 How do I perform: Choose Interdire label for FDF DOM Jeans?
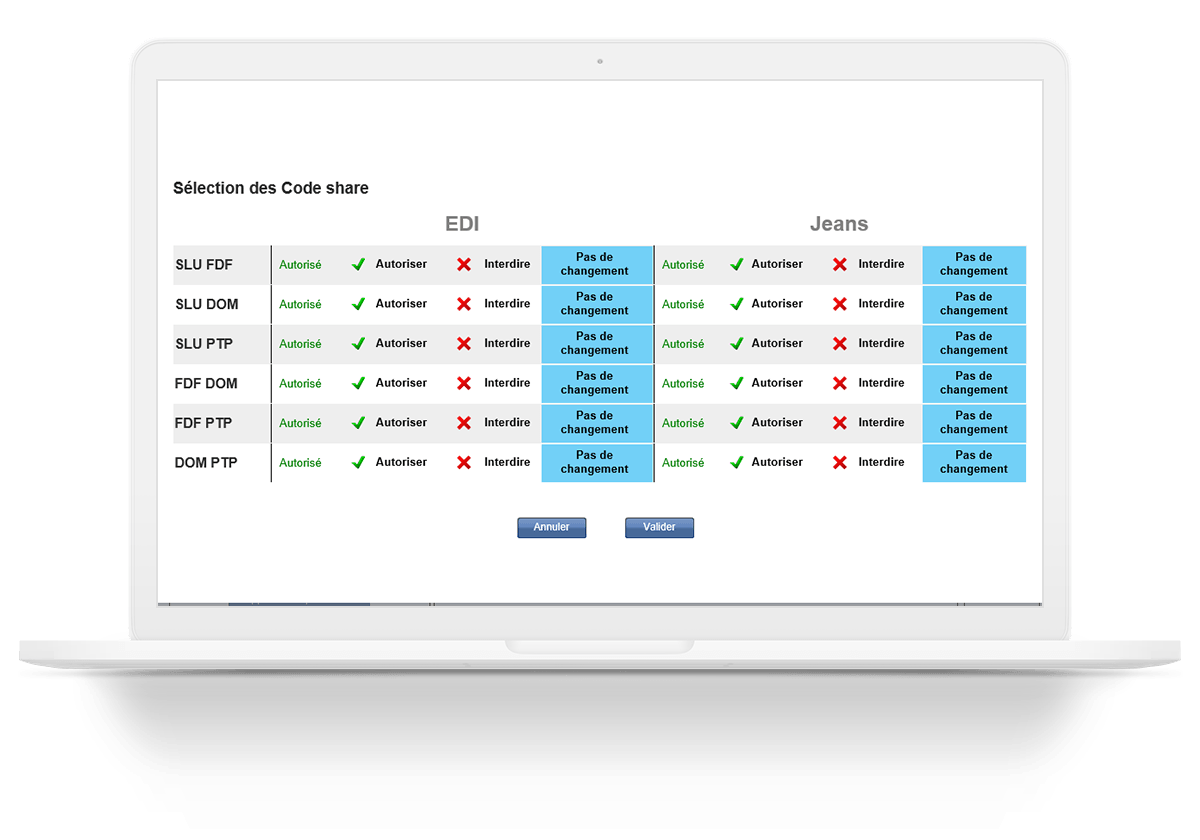[x=881, y=383]
